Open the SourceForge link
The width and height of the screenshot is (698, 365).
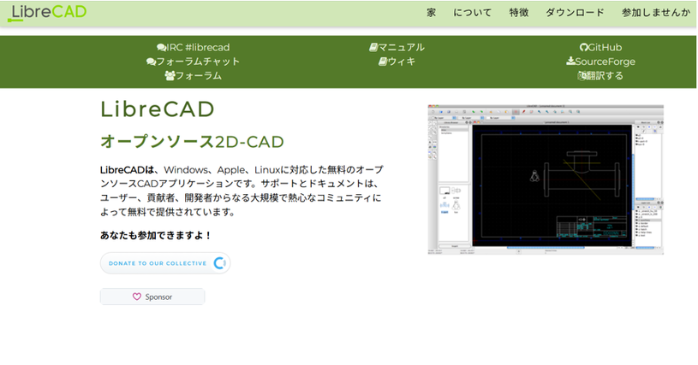(x=605, y=61)
